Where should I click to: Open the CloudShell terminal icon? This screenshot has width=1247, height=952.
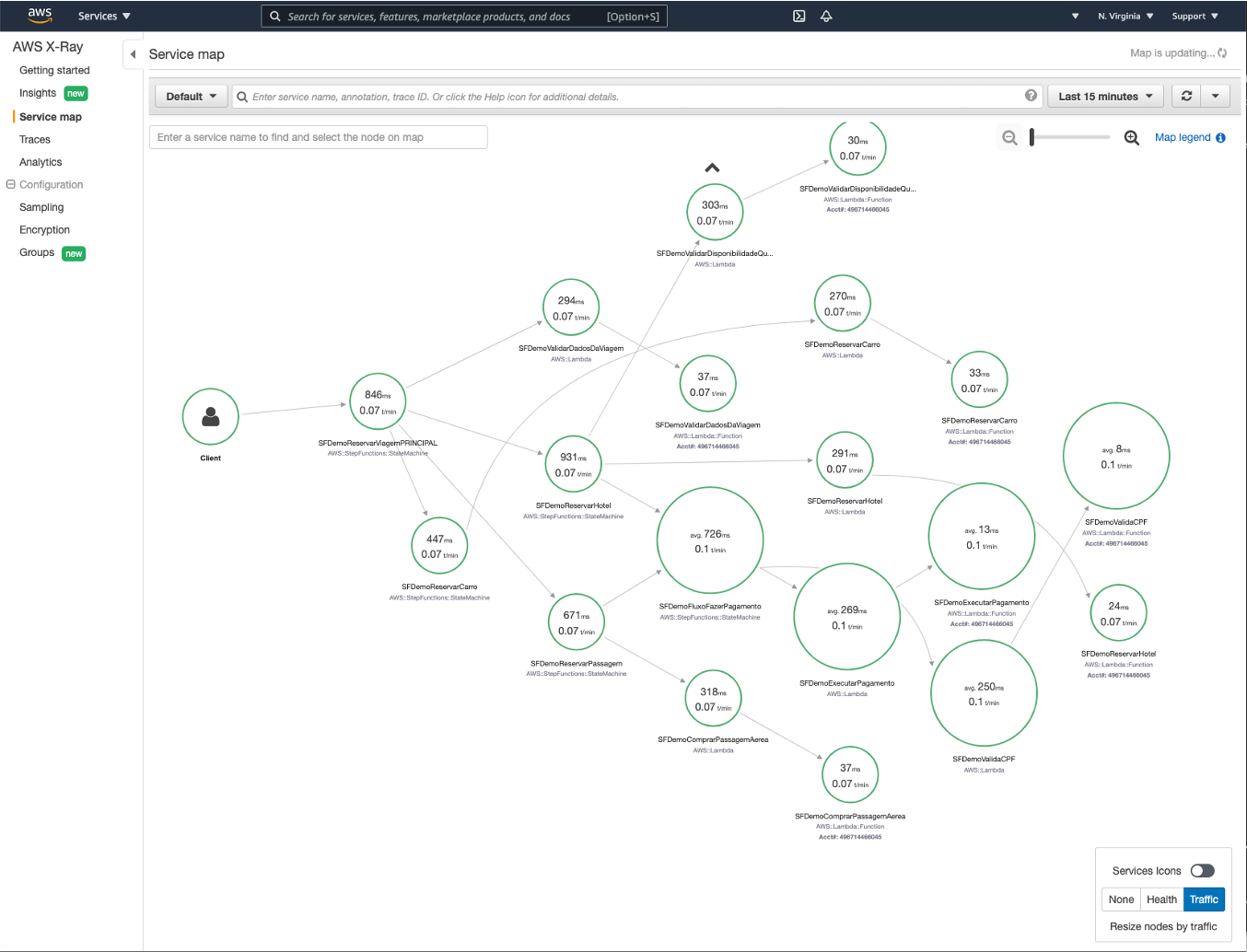point(799,16)
